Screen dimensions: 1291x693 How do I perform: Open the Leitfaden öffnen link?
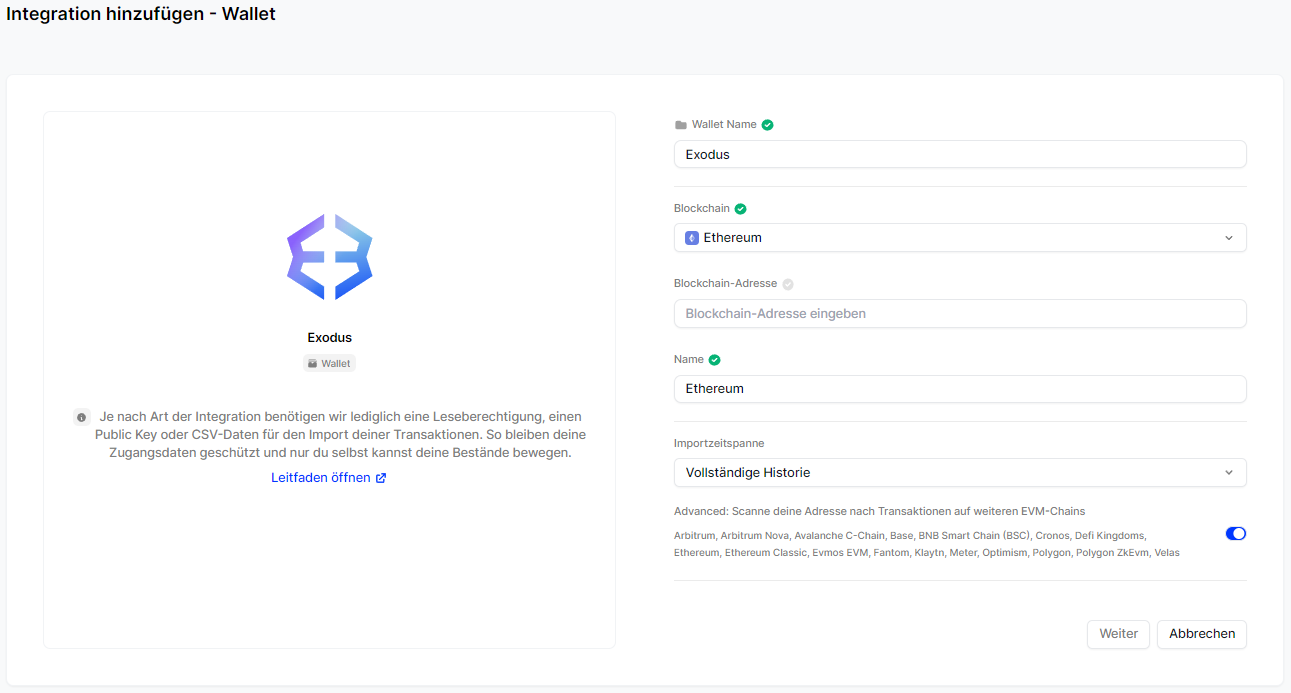[329, 478]
